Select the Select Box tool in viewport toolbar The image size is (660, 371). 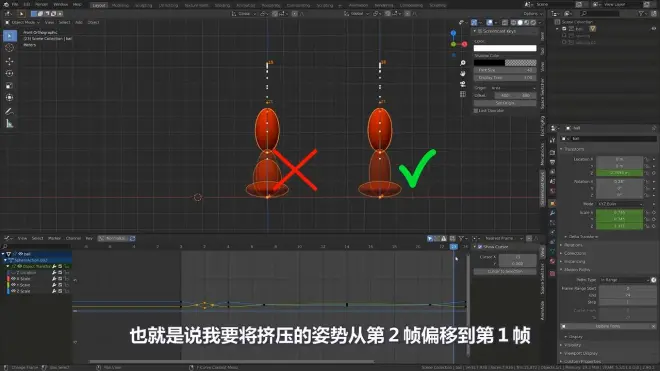9,36
